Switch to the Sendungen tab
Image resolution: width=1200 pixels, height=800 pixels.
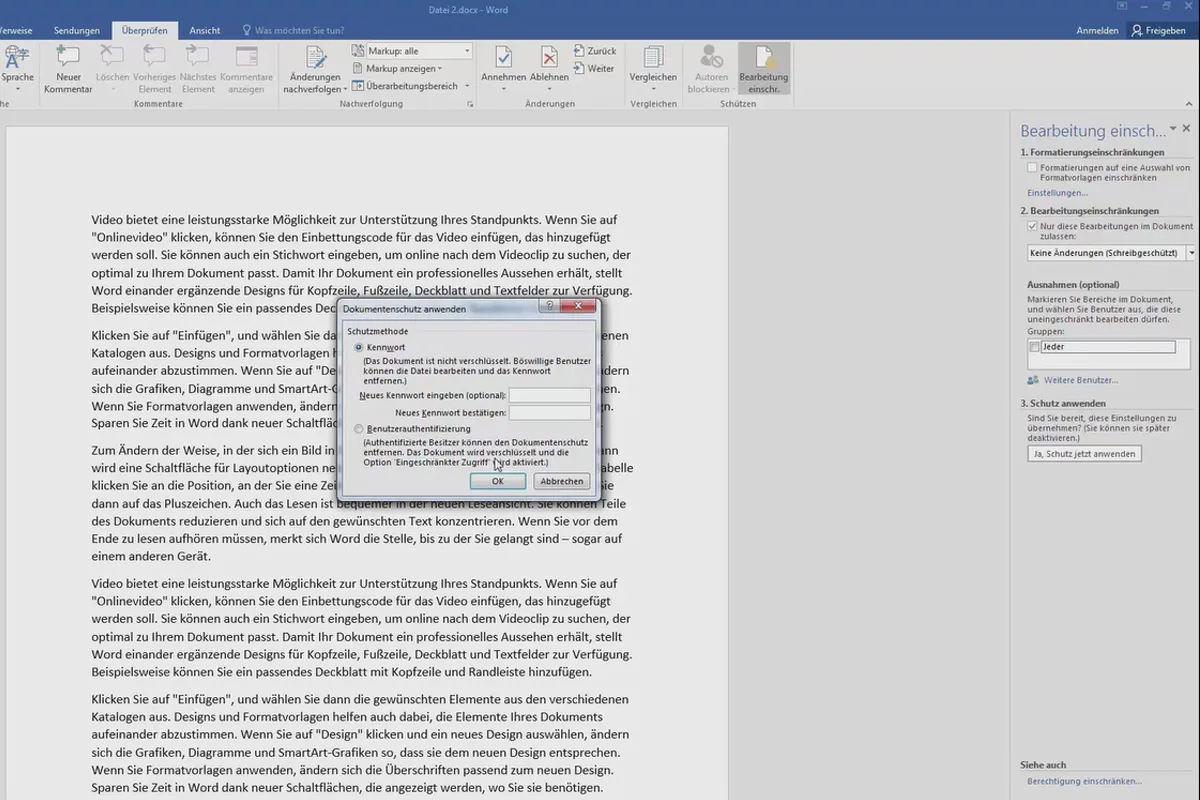pos(77,31)
